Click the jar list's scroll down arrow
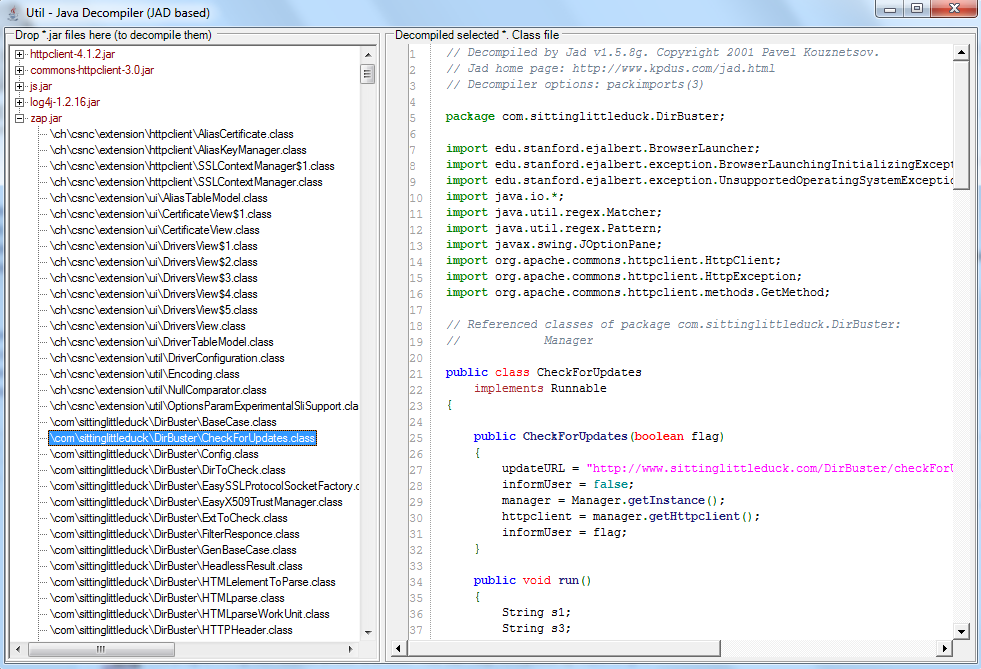Viewport: 981px width, 669px height. (x=368, y=631)
